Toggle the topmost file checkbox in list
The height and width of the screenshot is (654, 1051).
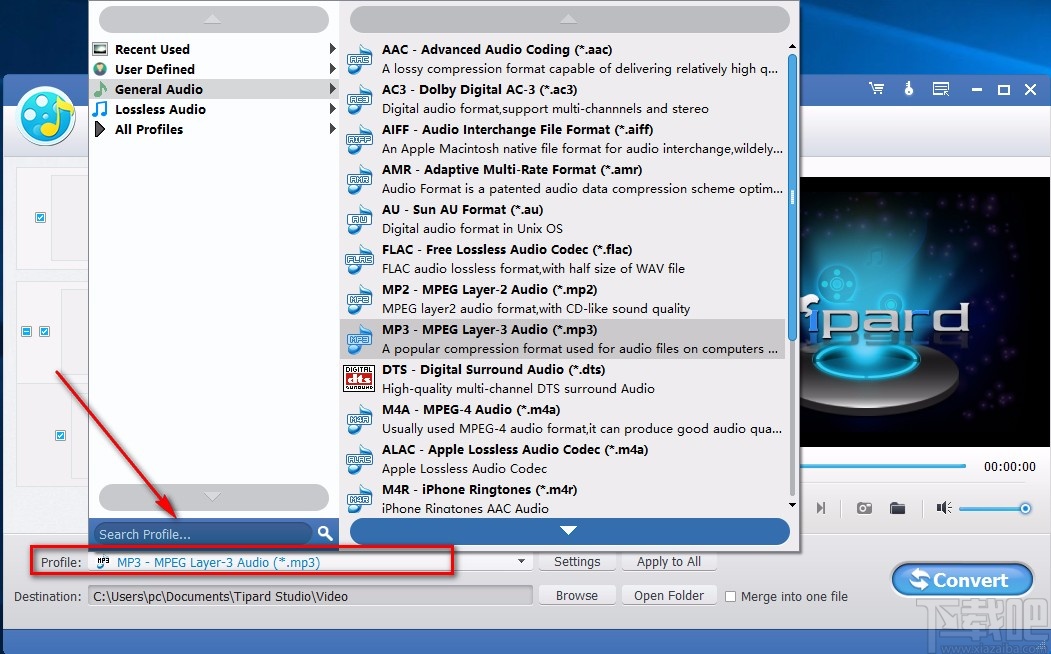[x=40, y=217]
